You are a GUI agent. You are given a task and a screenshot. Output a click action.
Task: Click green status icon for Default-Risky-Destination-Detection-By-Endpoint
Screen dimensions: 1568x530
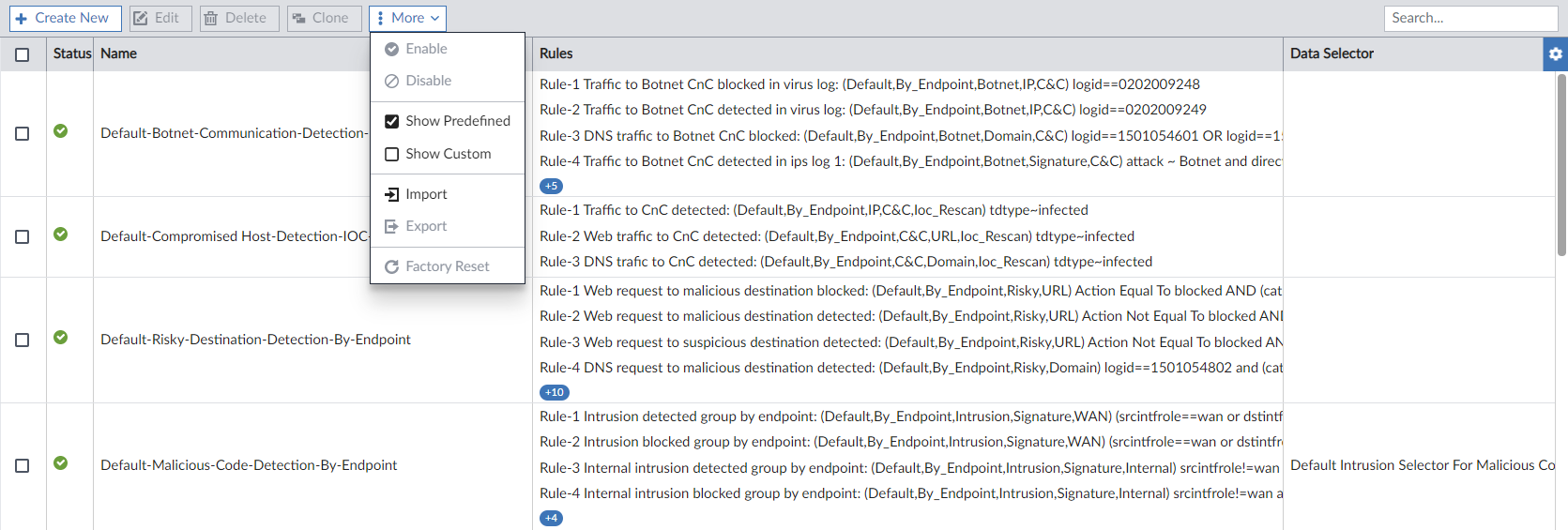click(60, 338)
